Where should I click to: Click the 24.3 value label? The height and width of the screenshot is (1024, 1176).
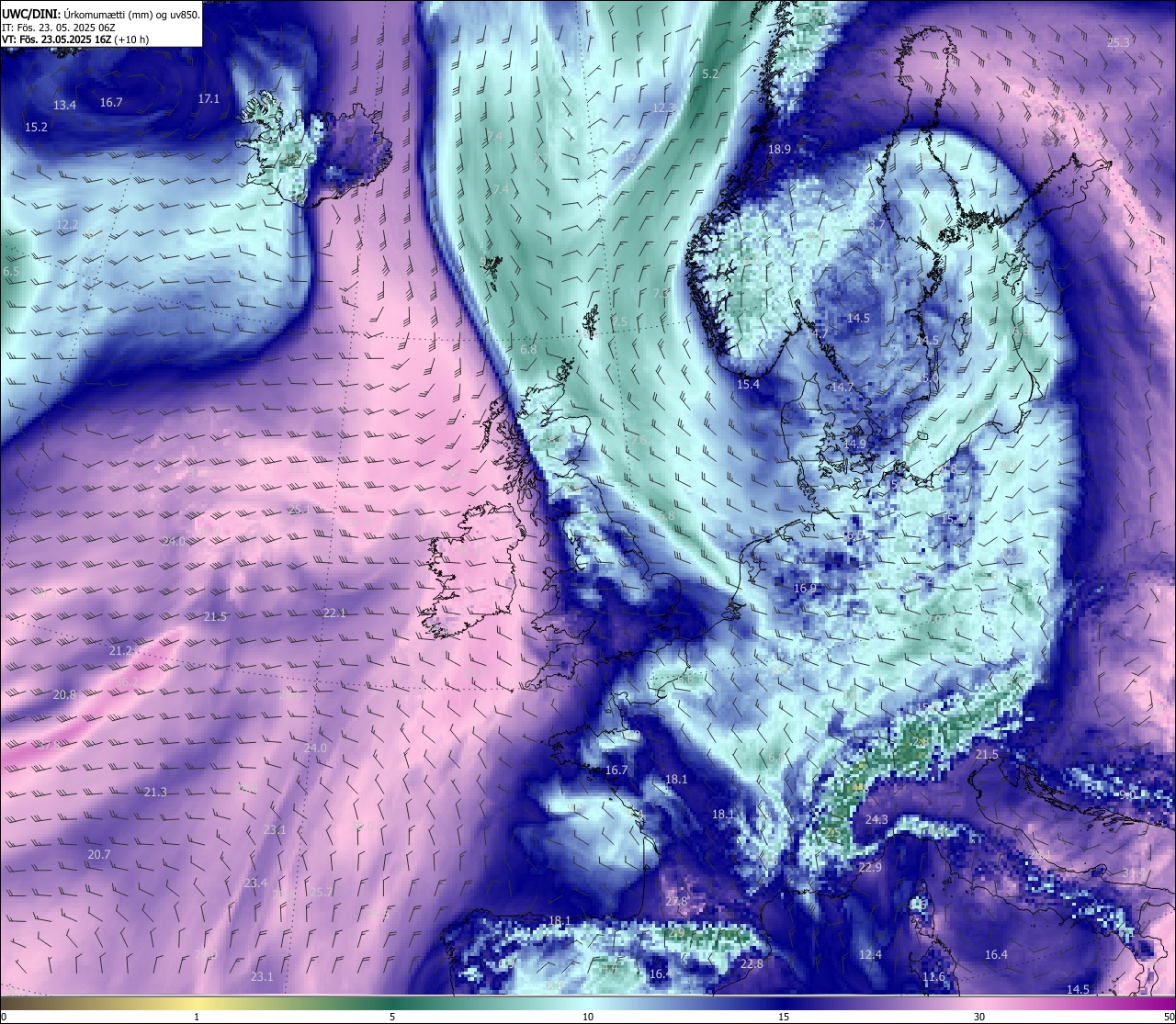tap(876, 819)
